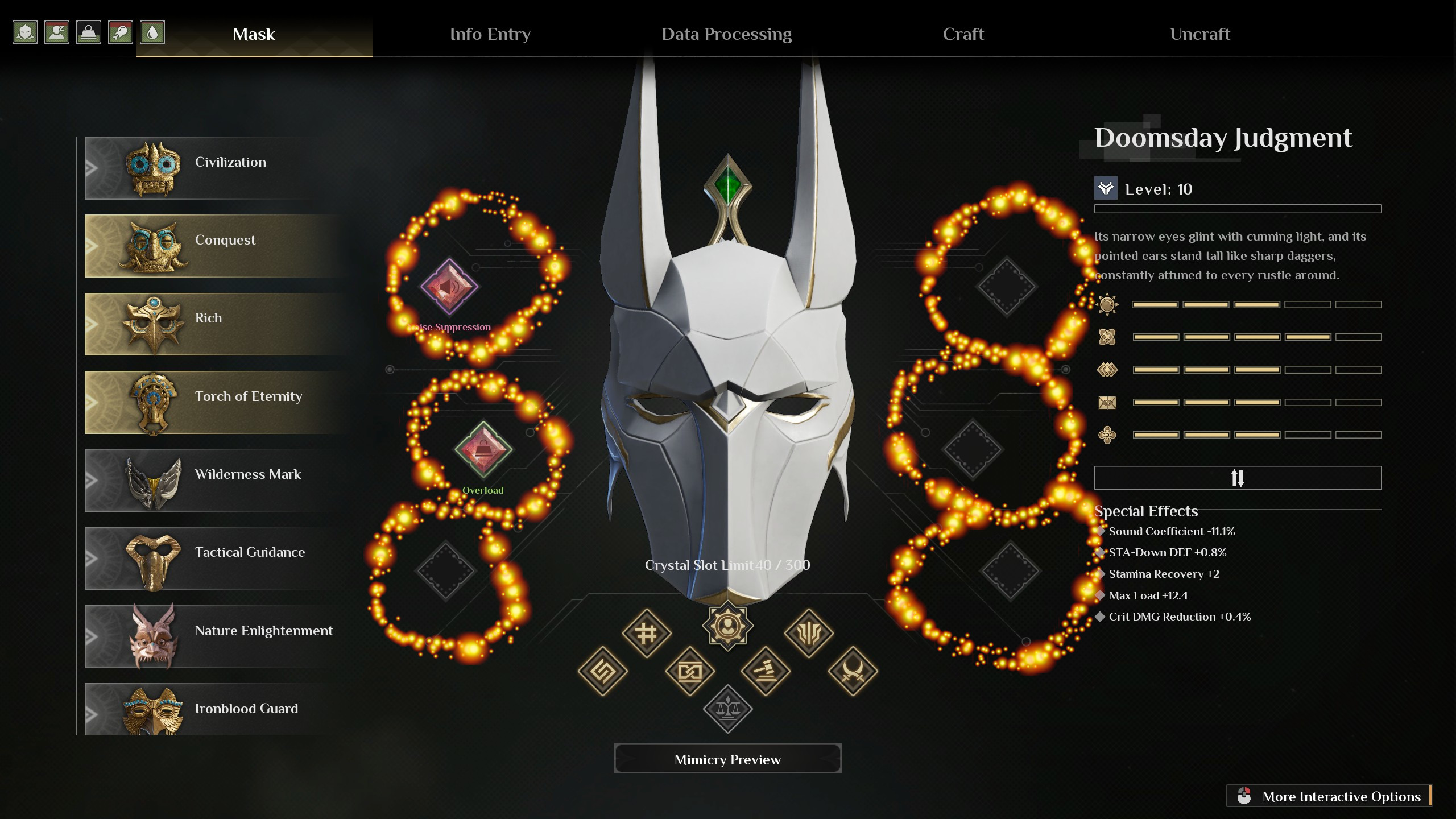The width and height of the screenshot is (1456, 819).
Task: Select the Overload crystal slot
Action: click(x=483, y=449)
